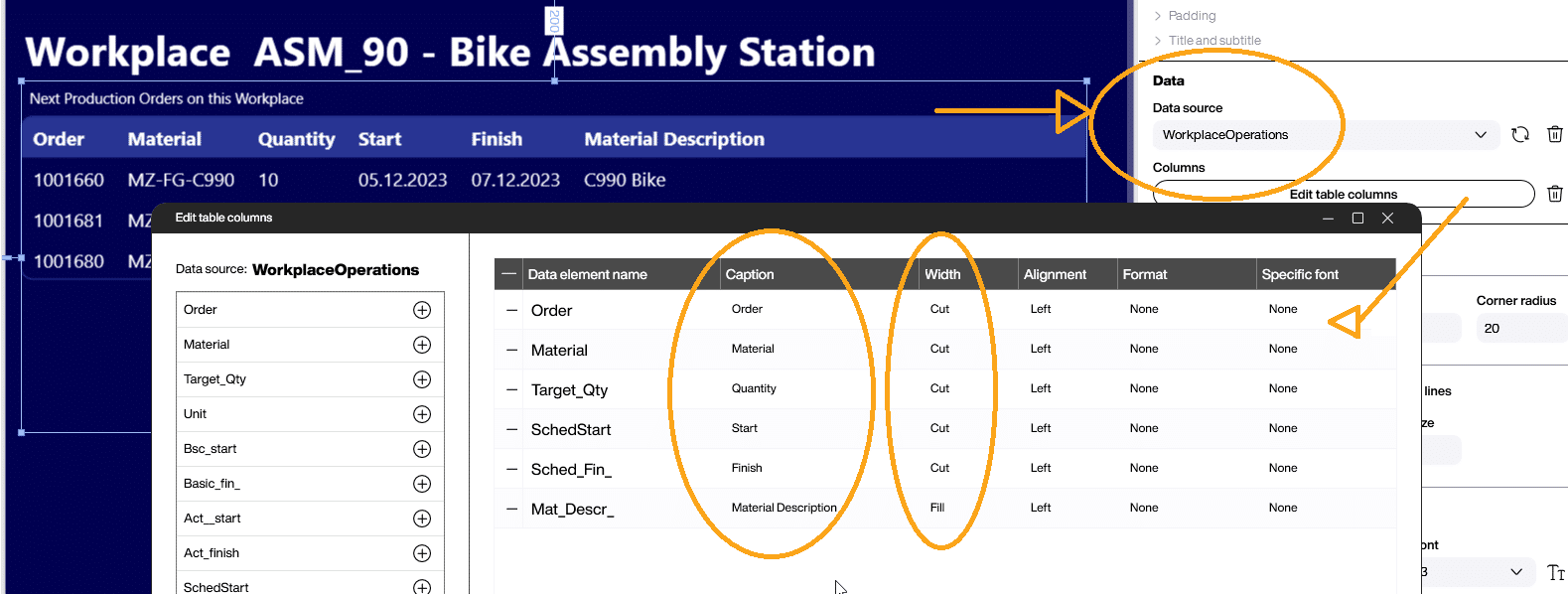The image size is (1568, 594).
Task: Select order 1001660 in the preview table
Action: click(x=69, y=180)
